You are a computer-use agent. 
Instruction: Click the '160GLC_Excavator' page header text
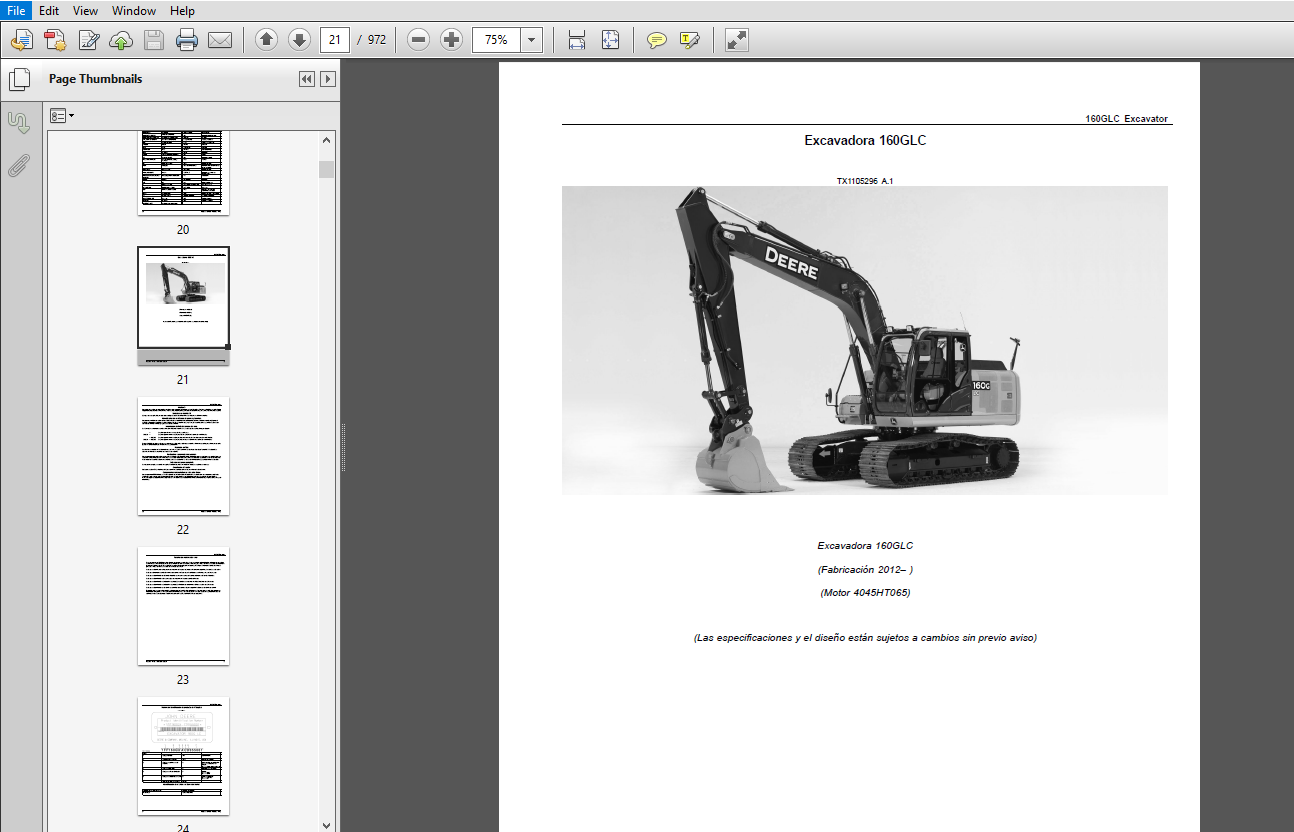1126,119
